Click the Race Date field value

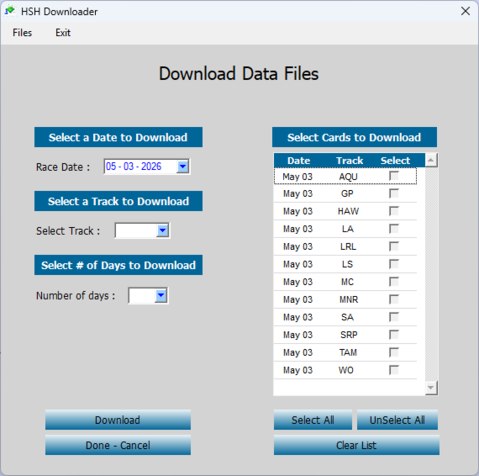(134, 166)
